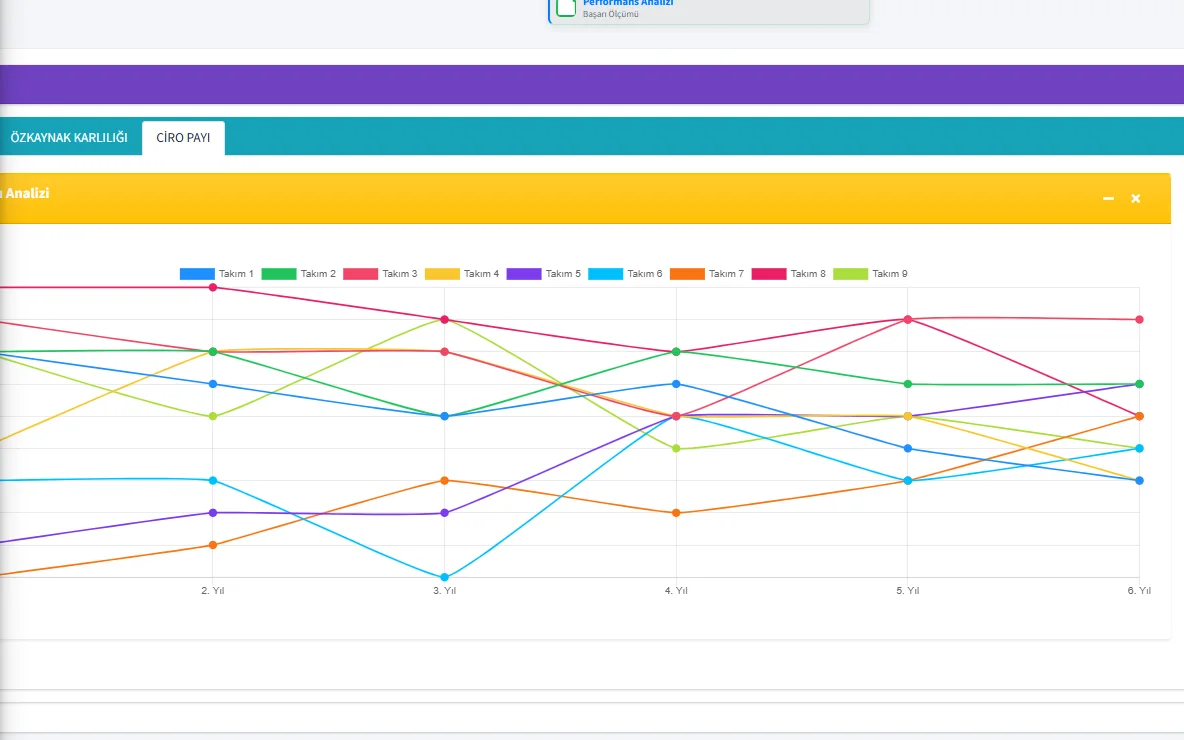Collapse the analysis panel with the minus icon
The image size is (1184, 740).
pos(1108,199)
